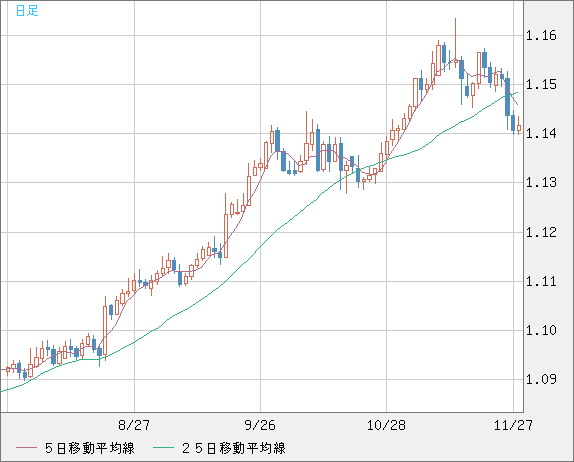Click the 10/28 date axis label

(x=386, y=425)
